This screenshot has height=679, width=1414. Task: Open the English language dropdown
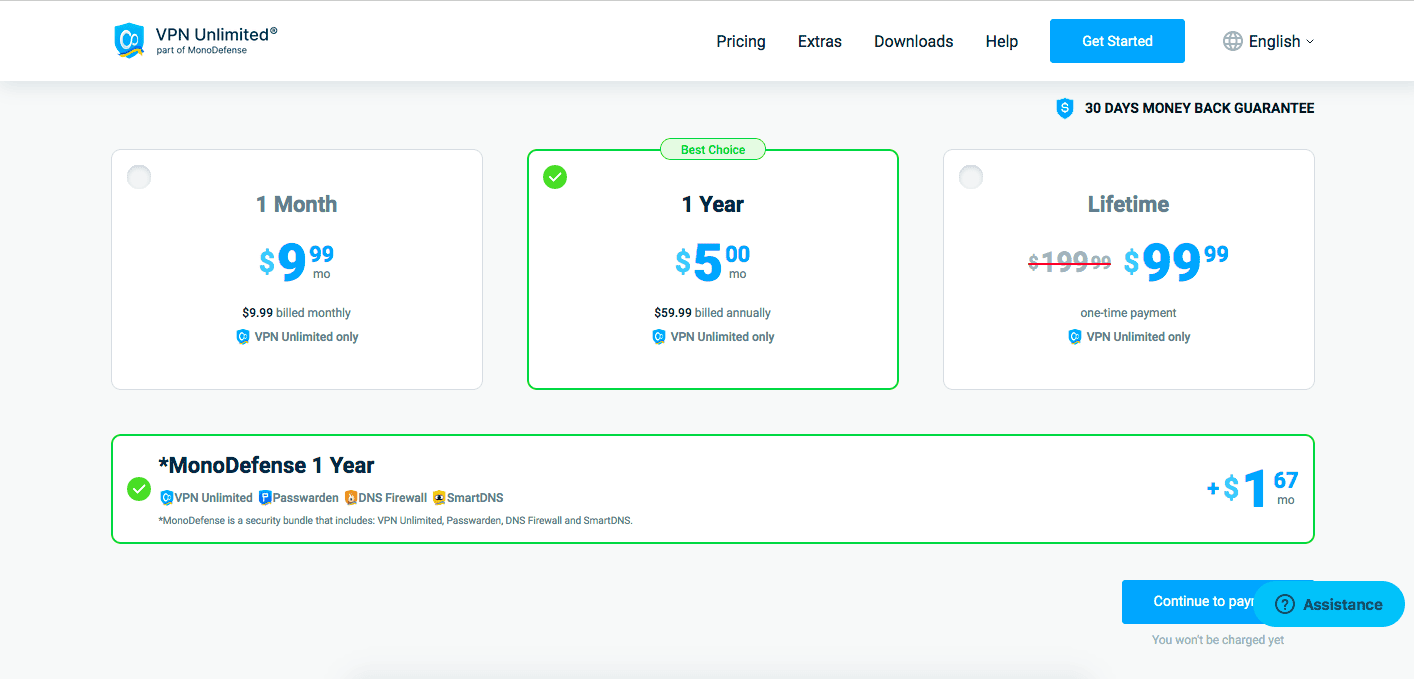1269,41
